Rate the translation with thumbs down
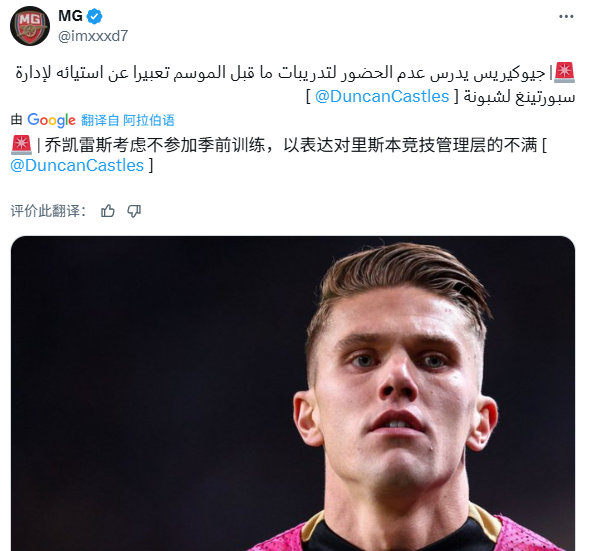 pyautogui.click(x=134, y=211)
